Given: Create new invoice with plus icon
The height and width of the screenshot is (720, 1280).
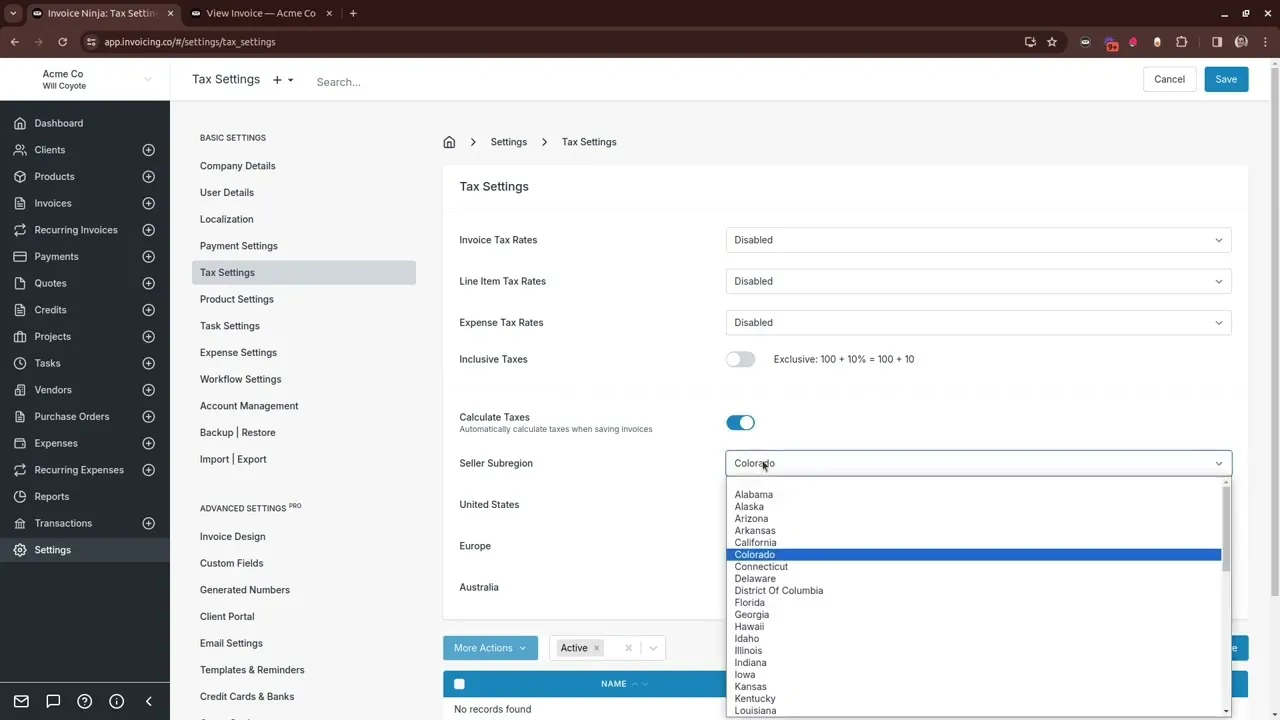Looking at the screenshot, I should click(148, 203).
